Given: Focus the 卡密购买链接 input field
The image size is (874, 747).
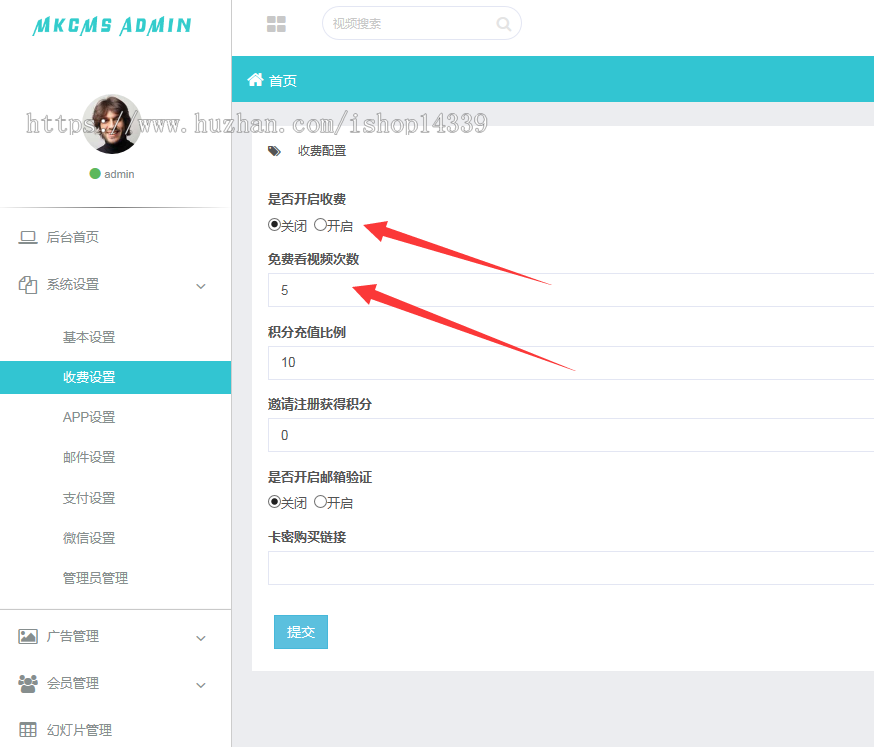Looking at the screenshot, I should 571,568.
